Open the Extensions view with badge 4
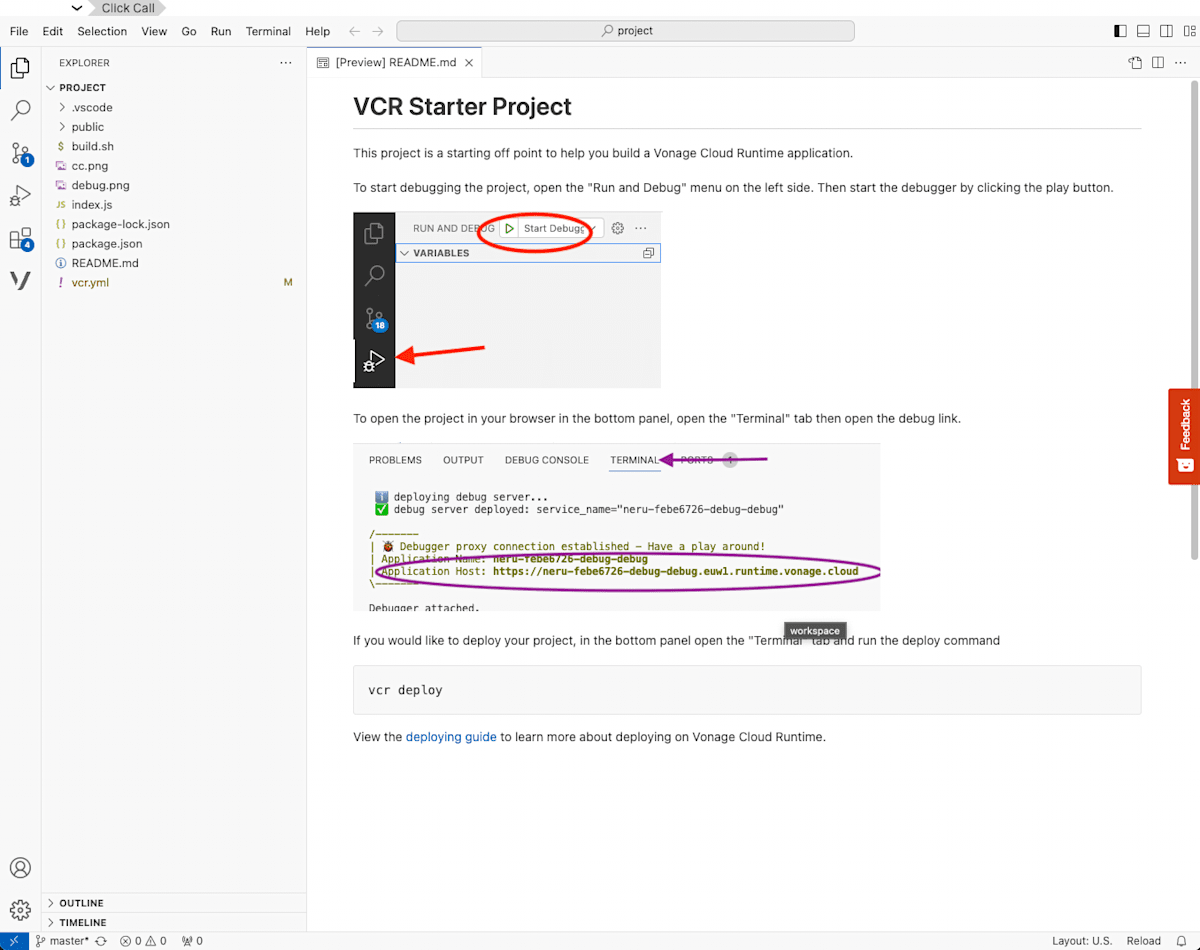The image size is (1200, 950). click(x=20, y=239)
